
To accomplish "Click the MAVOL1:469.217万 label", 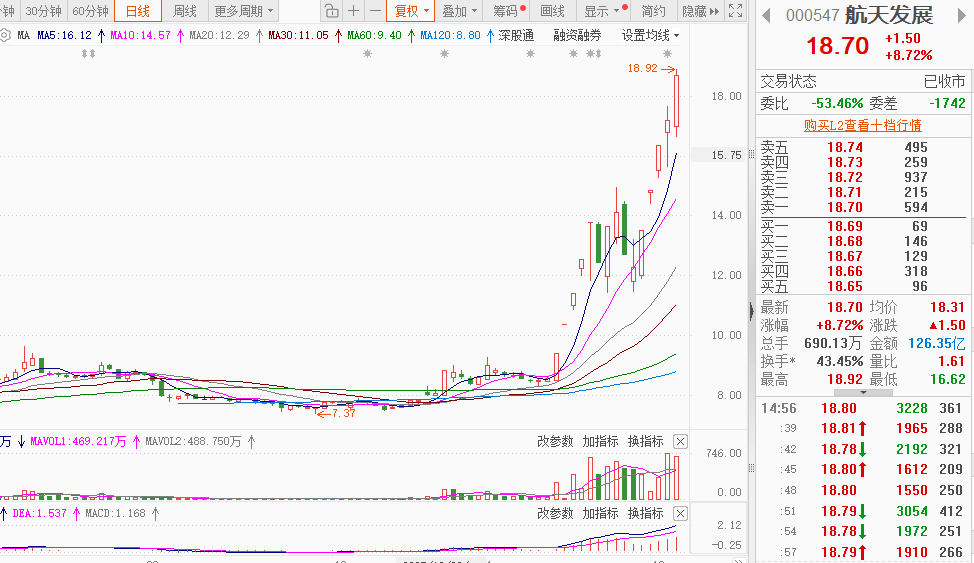I will tap(78, 441).
